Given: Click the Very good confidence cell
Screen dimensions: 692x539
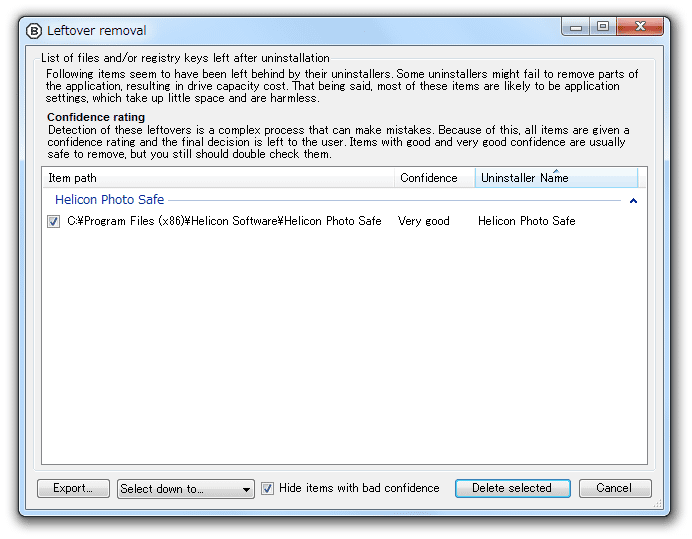Looking at the screenshot, I should tap(423, 221).
